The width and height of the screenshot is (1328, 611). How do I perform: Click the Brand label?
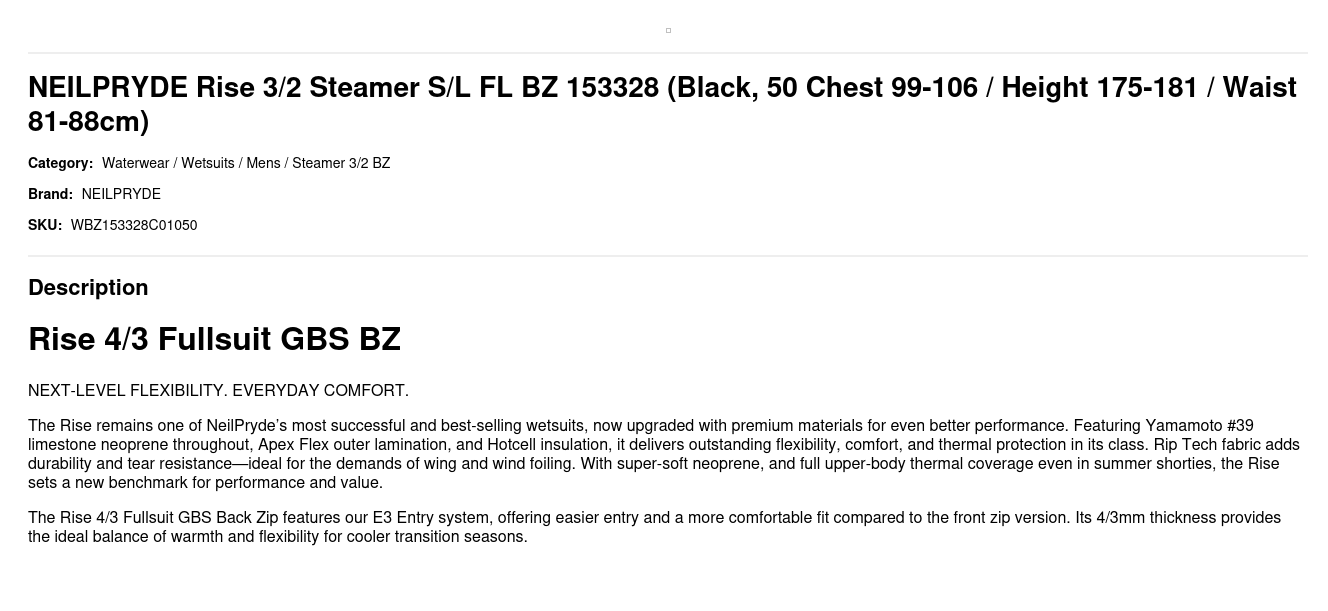[x=50, y=194]
